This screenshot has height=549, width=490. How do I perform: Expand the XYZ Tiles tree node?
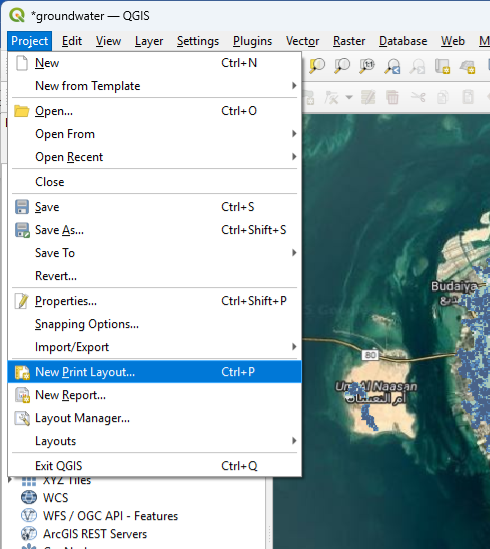(x=10, y=480)
